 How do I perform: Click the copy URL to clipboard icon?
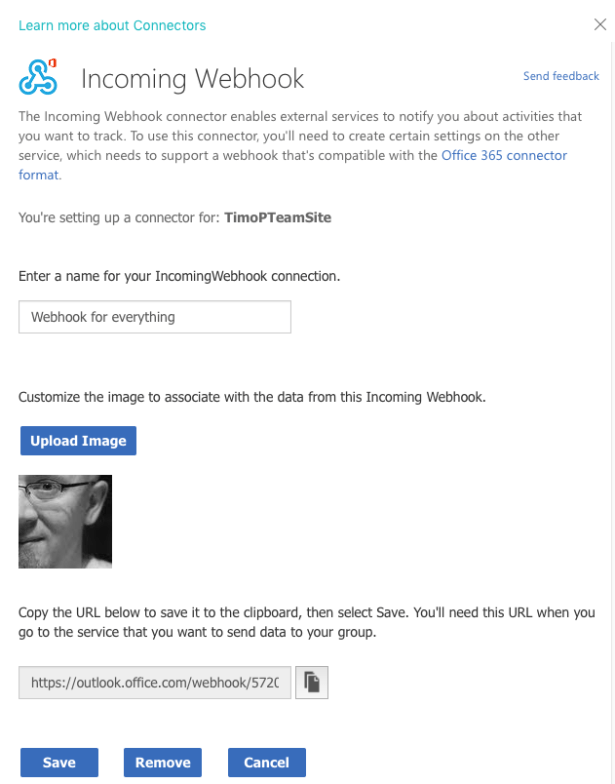click(x=312, y=683)
